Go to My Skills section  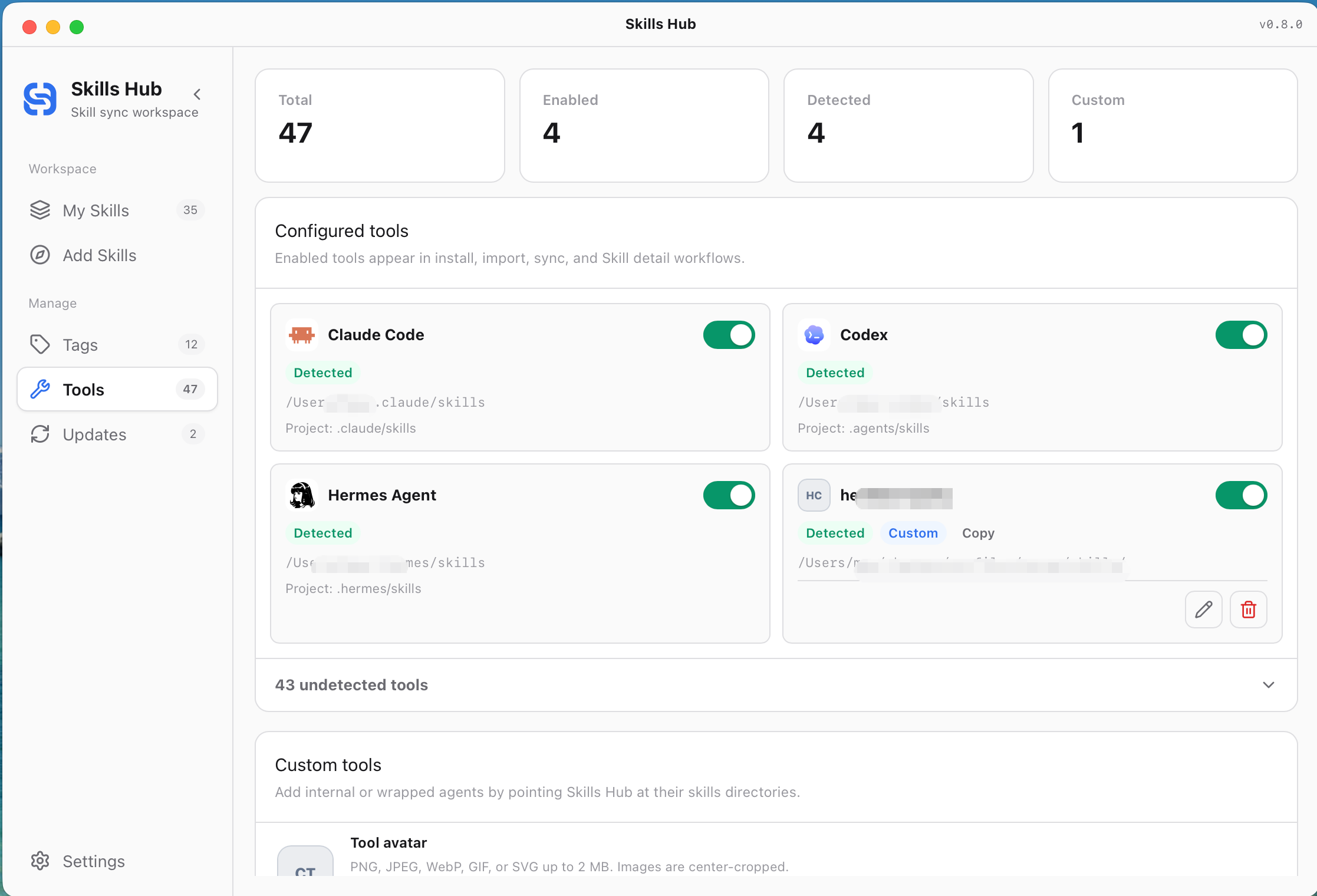117,210
